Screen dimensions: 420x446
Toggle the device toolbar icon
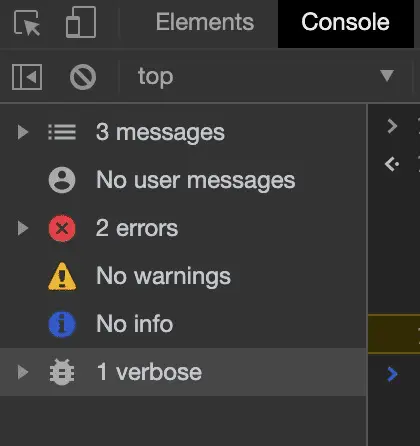pyautogui.click(x=81, y=22)
